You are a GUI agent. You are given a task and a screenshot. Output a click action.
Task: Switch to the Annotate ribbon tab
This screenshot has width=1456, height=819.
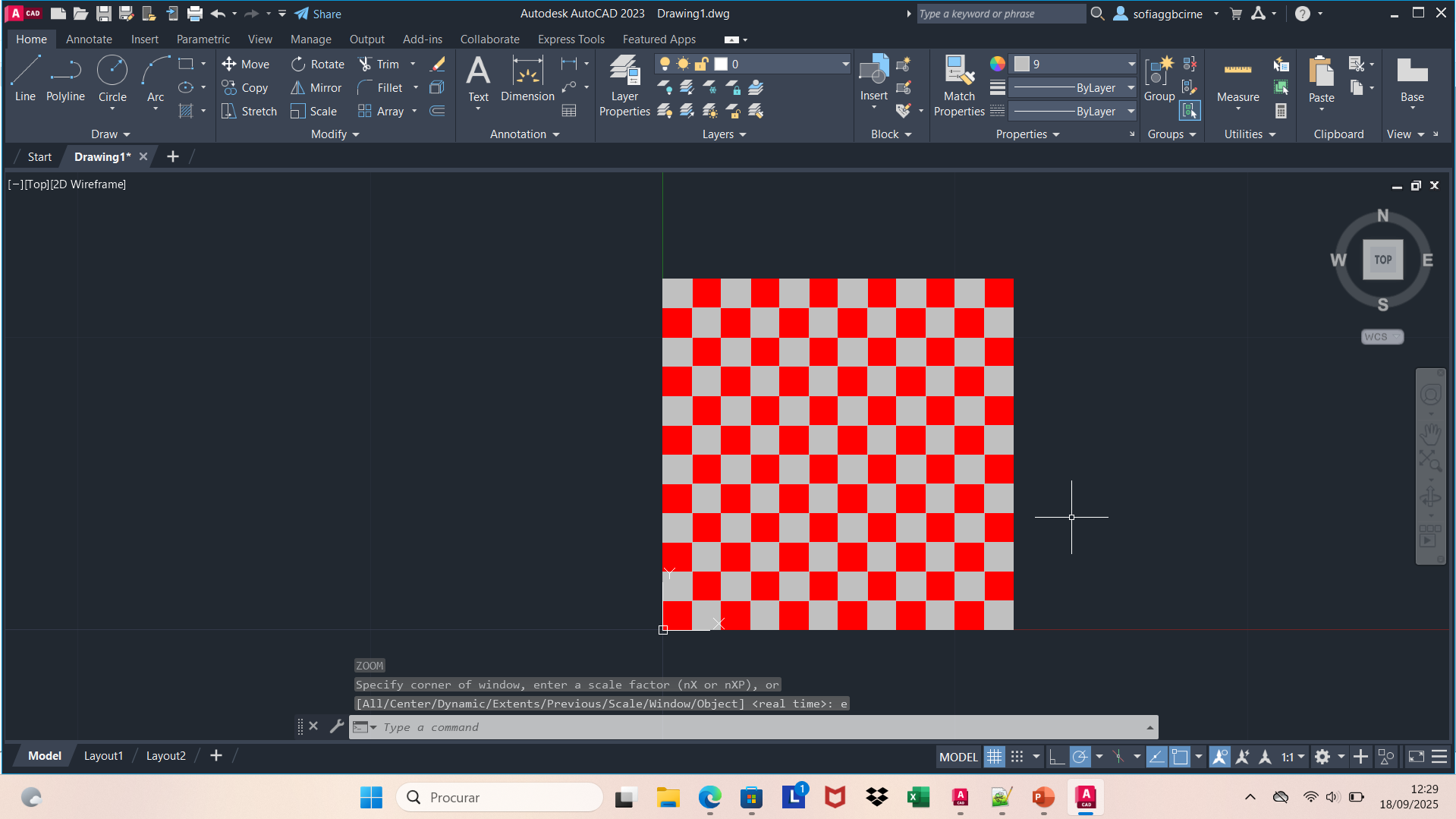point(89,39)
